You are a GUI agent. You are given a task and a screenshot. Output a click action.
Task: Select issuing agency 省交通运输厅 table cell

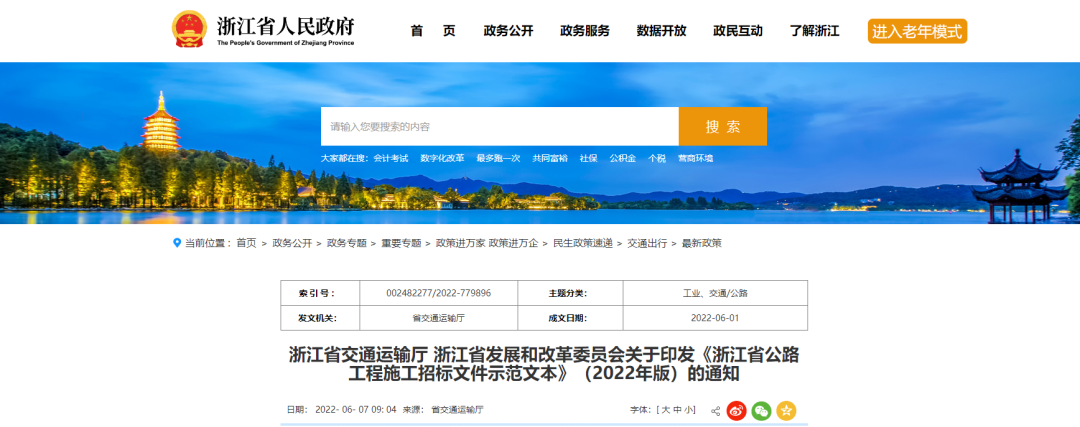click(439, 318)
